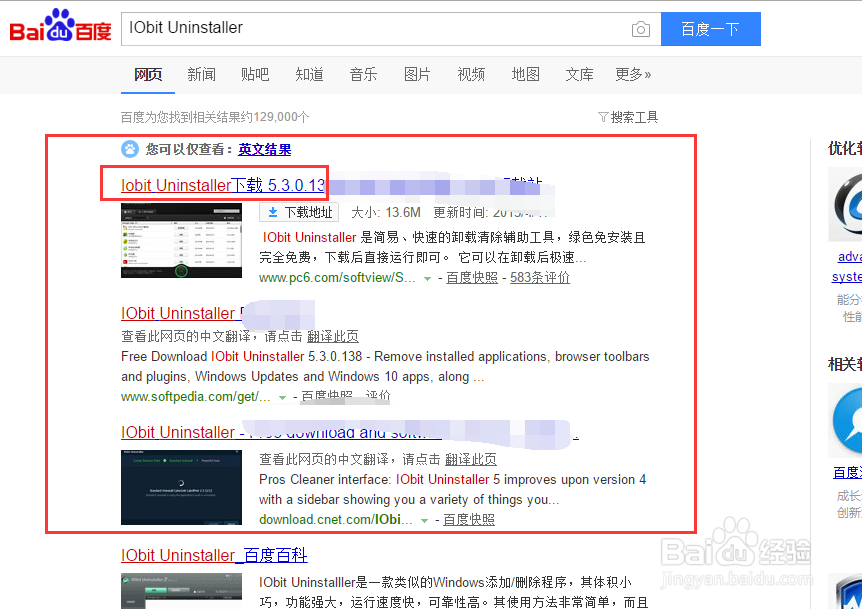
Task: Switch to the 新闻 tab
Action: [x=201, y=74]
